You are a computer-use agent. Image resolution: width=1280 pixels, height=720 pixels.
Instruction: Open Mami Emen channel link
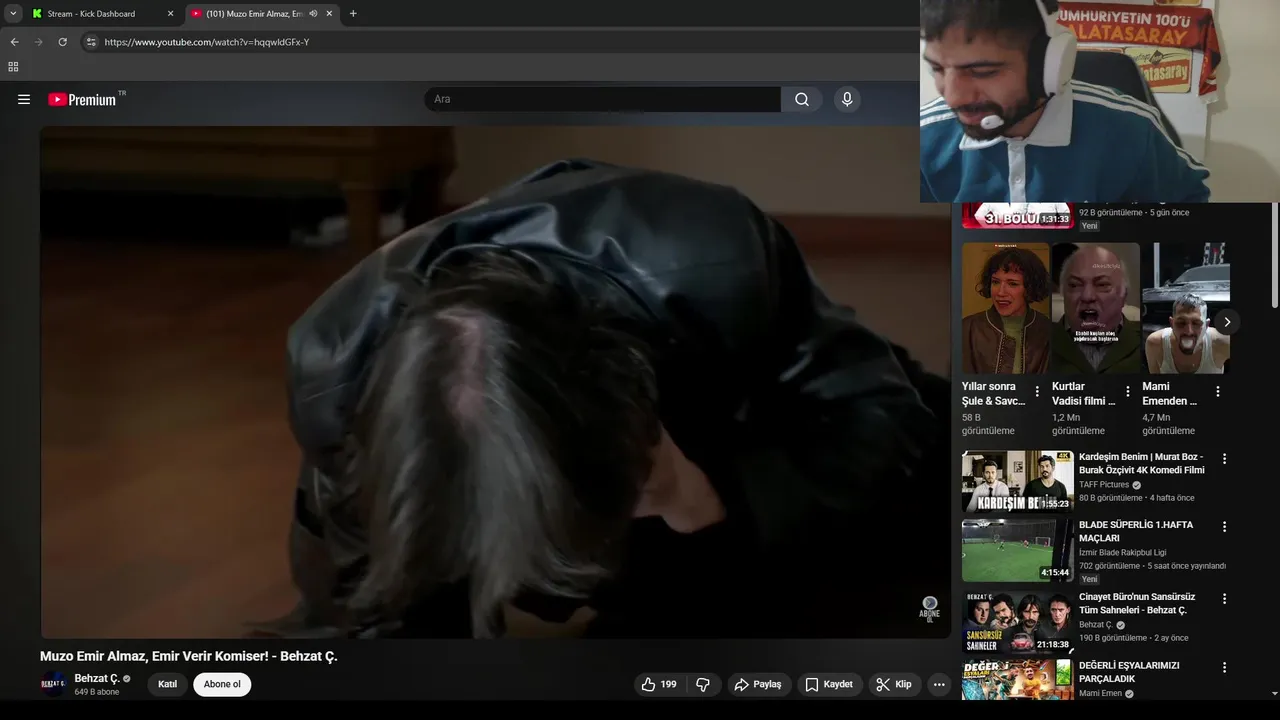[1100, 693]
